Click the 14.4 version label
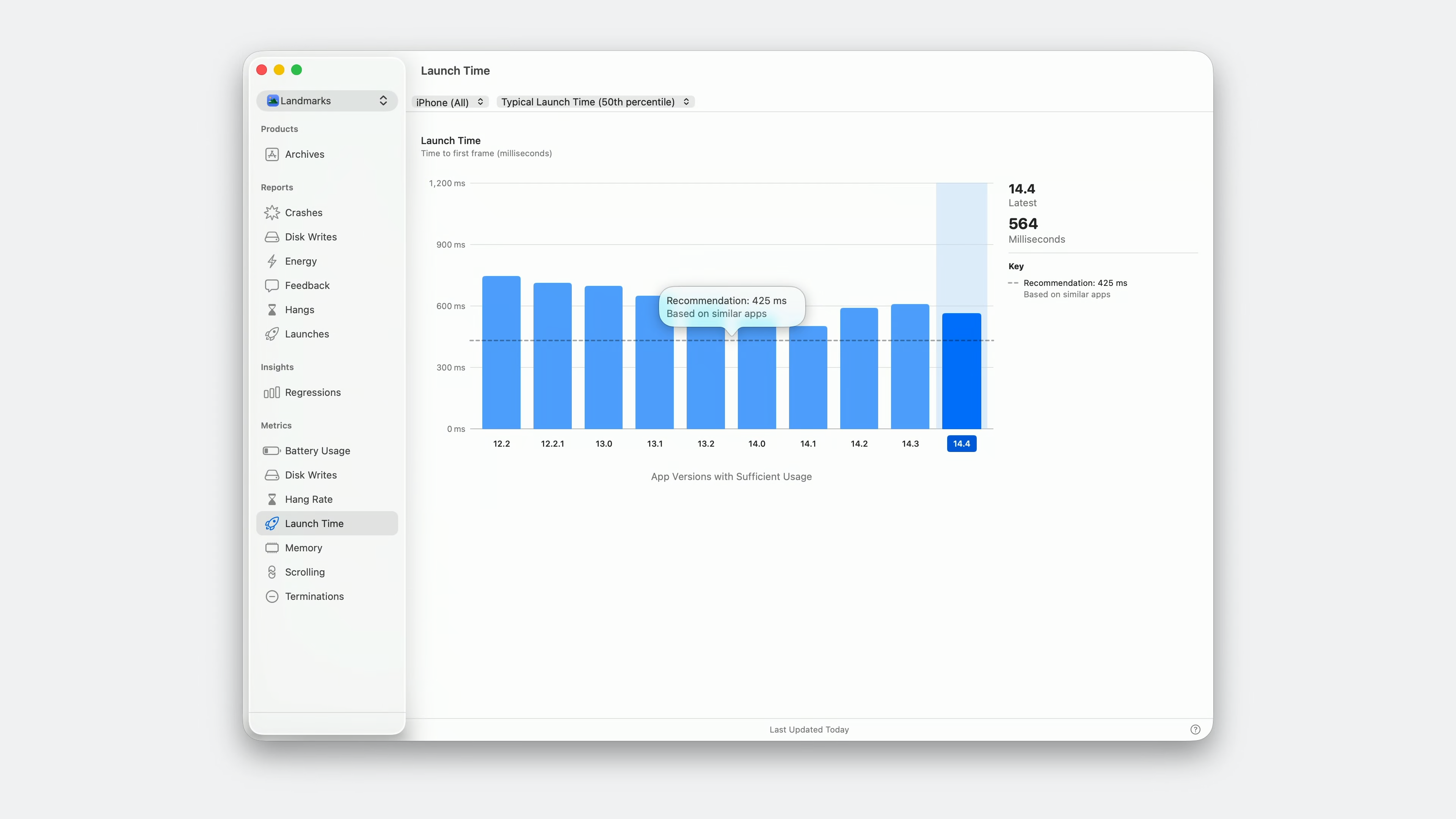Image resolution: width=1456 pixels, height=819 pixels. [961, 444]
